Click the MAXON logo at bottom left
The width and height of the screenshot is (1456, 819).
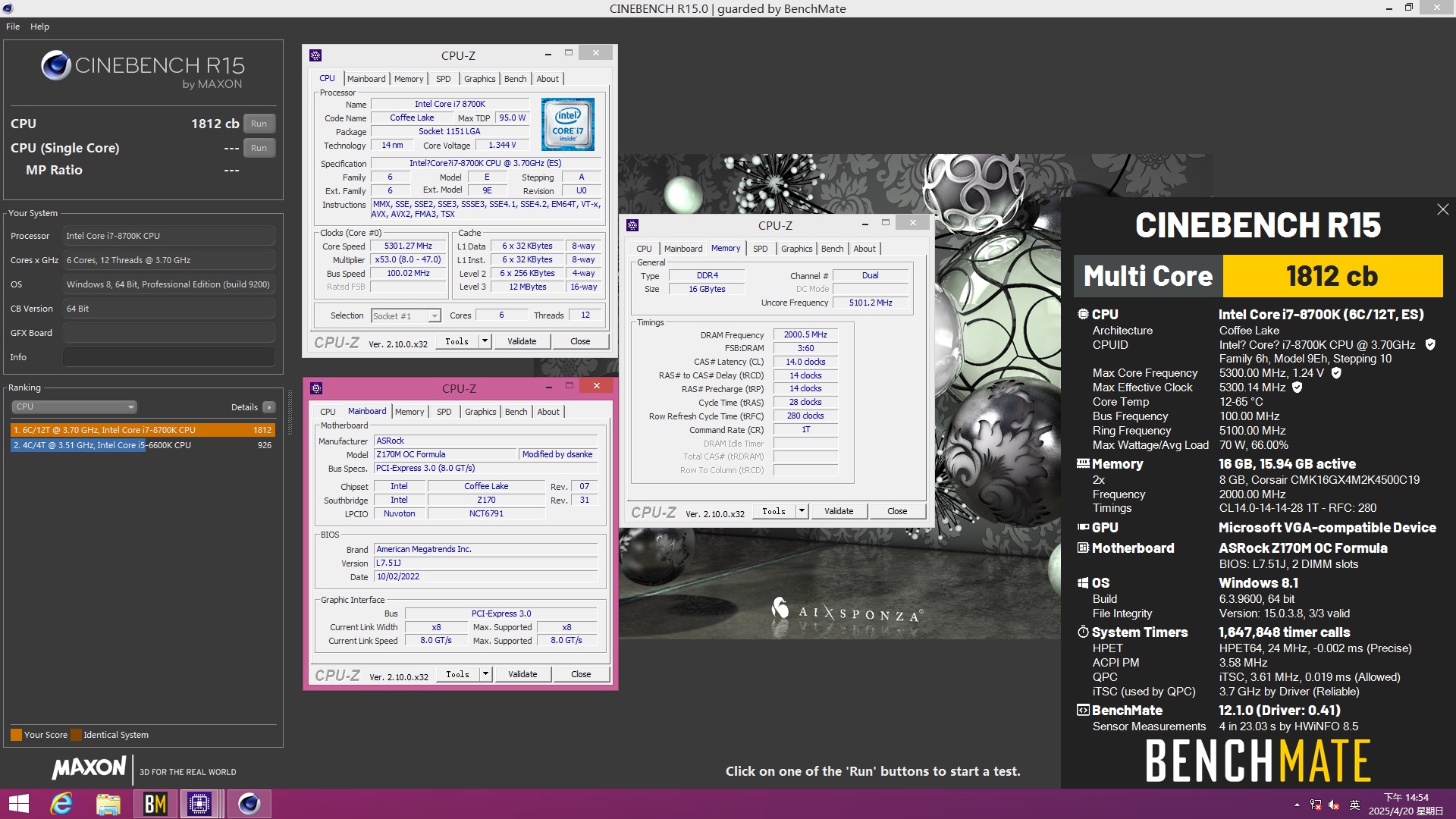pyautogui.click(x=89, y=767)
